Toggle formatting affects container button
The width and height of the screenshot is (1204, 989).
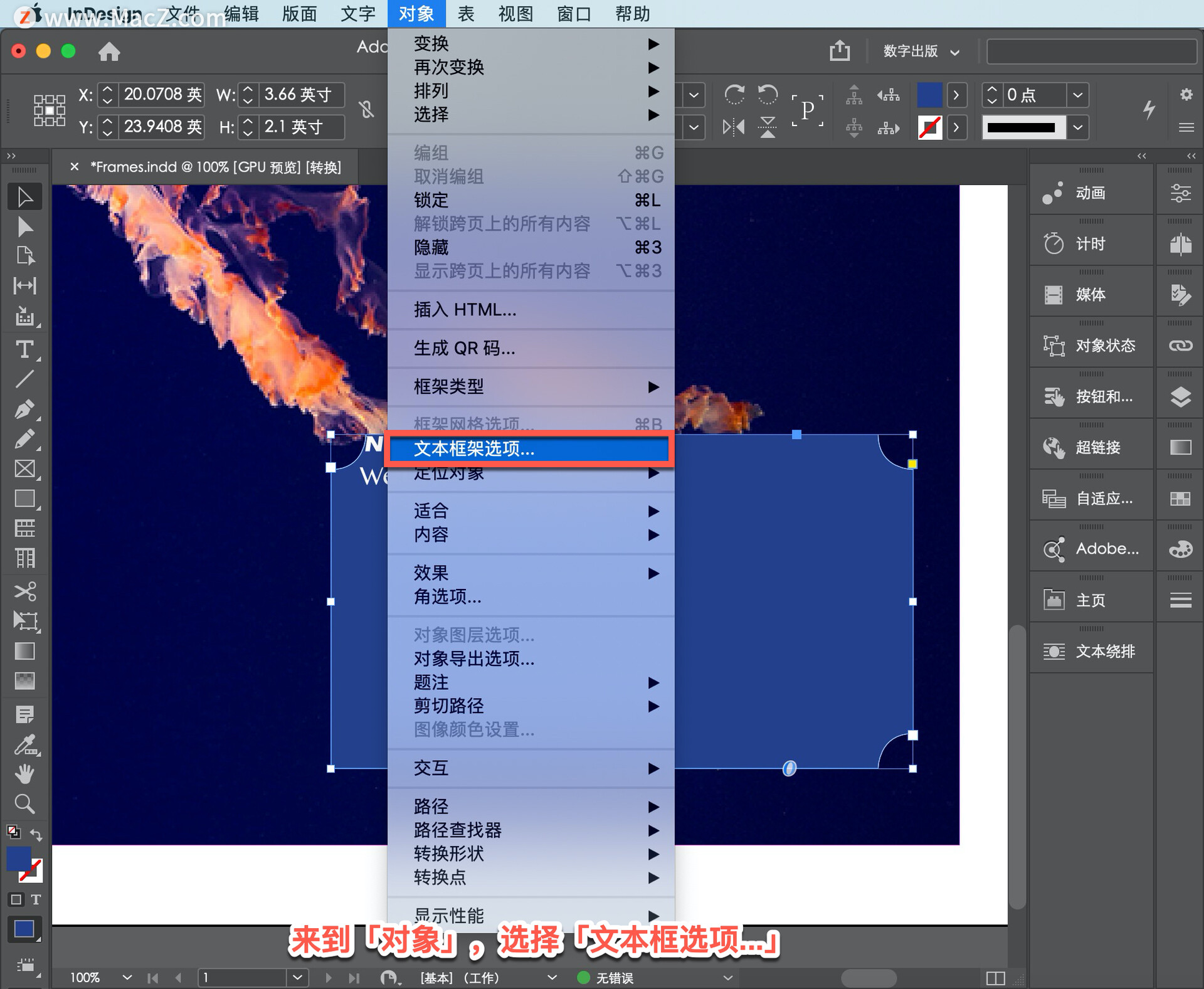click(16, 899)
